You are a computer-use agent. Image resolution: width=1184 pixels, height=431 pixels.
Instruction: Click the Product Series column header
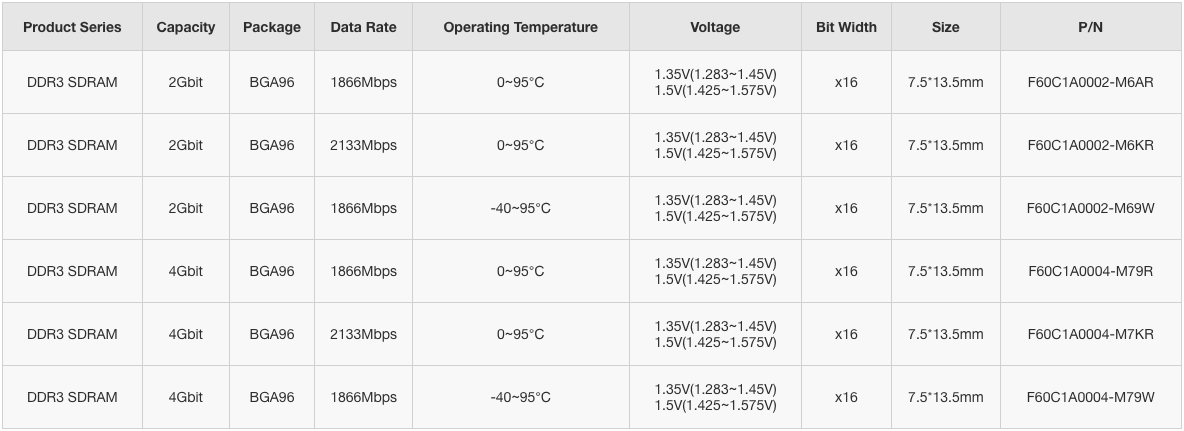pyautogui.click(x=72, y=27)
